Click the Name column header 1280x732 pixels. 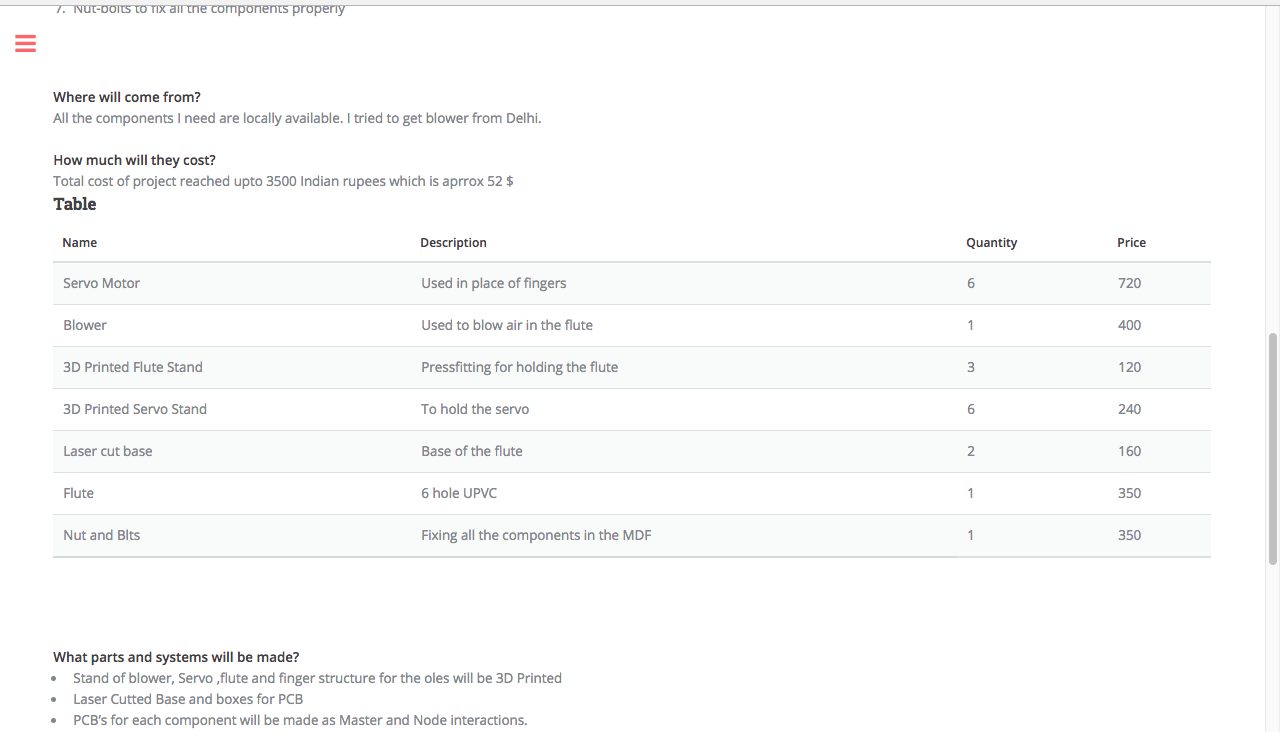[80, 242]
